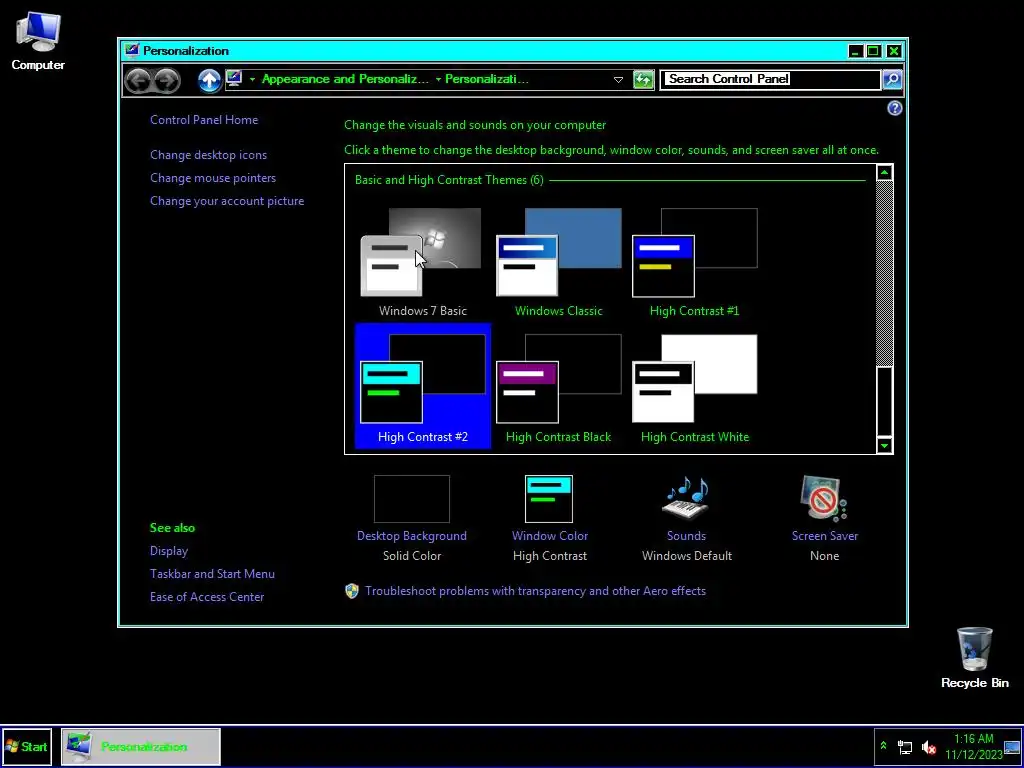
Task: Show hidden tray icons arrow
Action: pos(884,745)
